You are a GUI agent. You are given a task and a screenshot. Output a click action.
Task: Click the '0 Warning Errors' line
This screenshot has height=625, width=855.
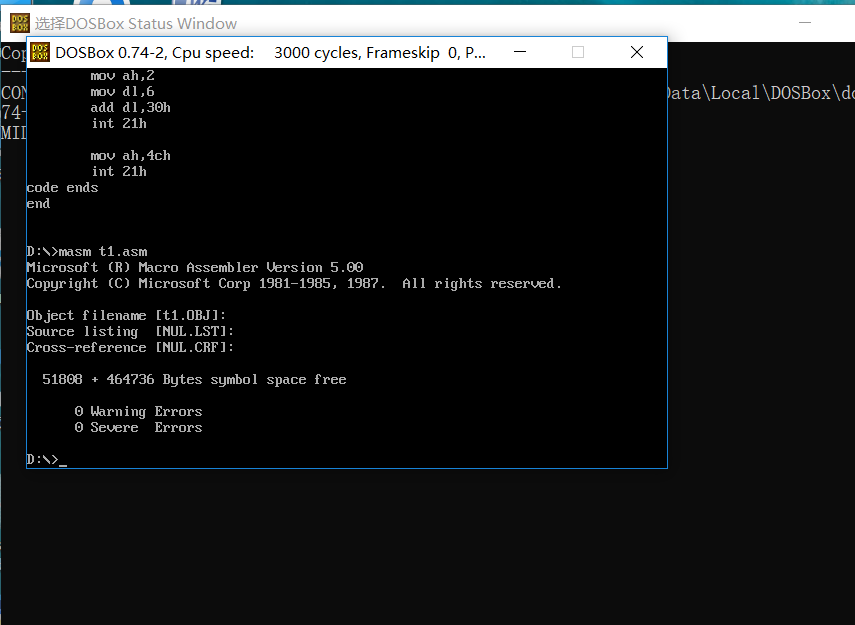(x=138, y=412)
